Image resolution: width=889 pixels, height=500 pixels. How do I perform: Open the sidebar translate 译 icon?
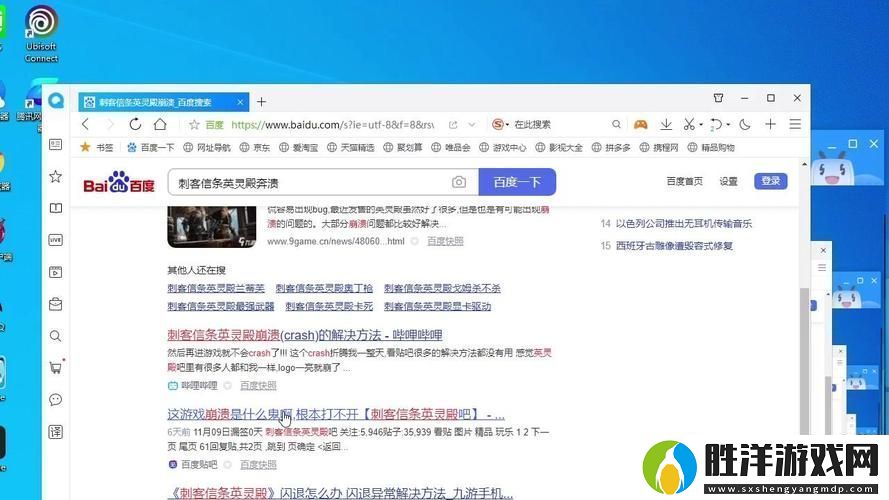pos(56,432)
